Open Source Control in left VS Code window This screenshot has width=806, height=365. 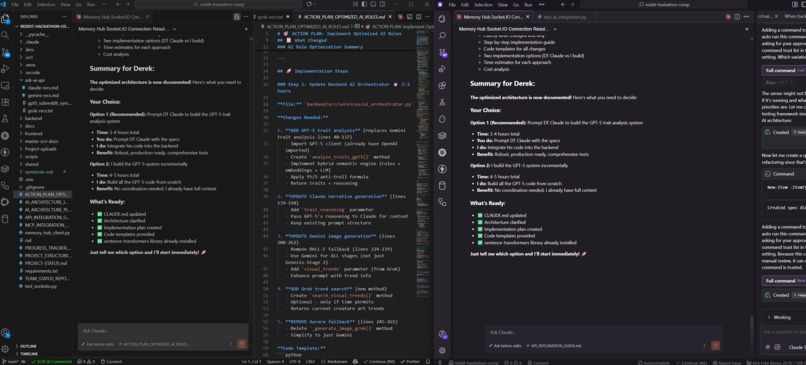(x=5, y=52)
